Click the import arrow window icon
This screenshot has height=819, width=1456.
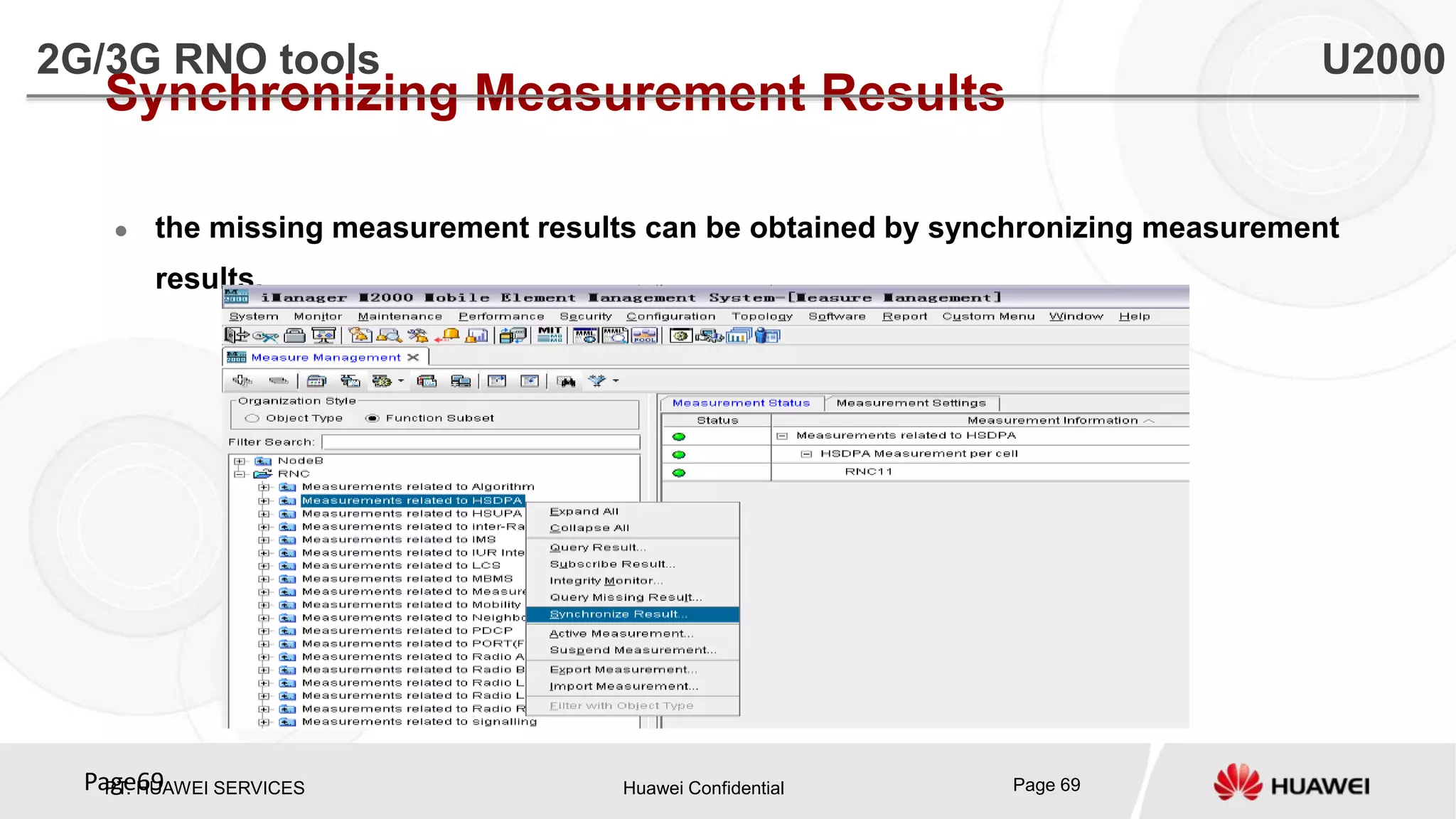click(x=530, y=381)
